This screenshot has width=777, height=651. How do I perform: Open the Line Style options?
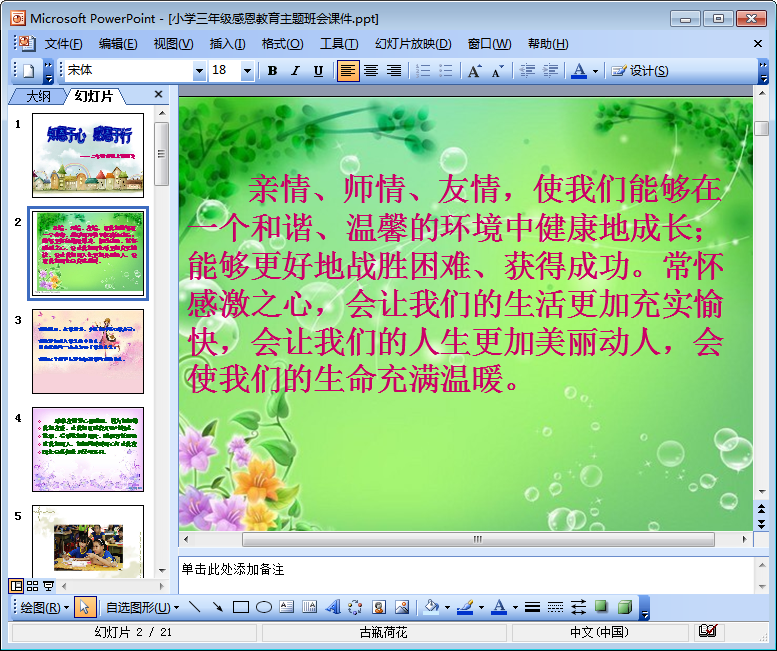(x=532, y=607)
